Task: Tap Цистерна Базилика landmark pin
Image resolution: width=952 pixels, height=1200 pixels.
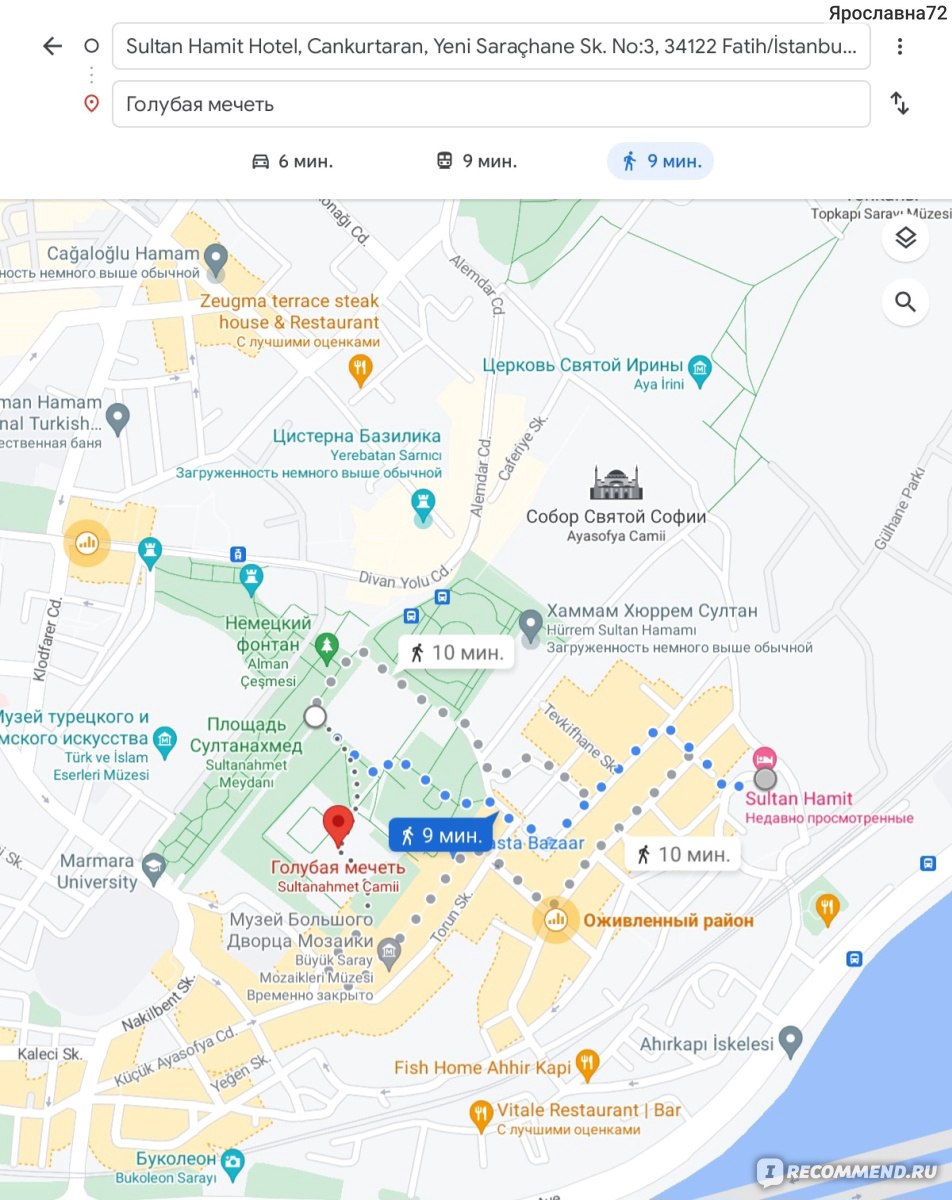Action: tap(424, 505)
